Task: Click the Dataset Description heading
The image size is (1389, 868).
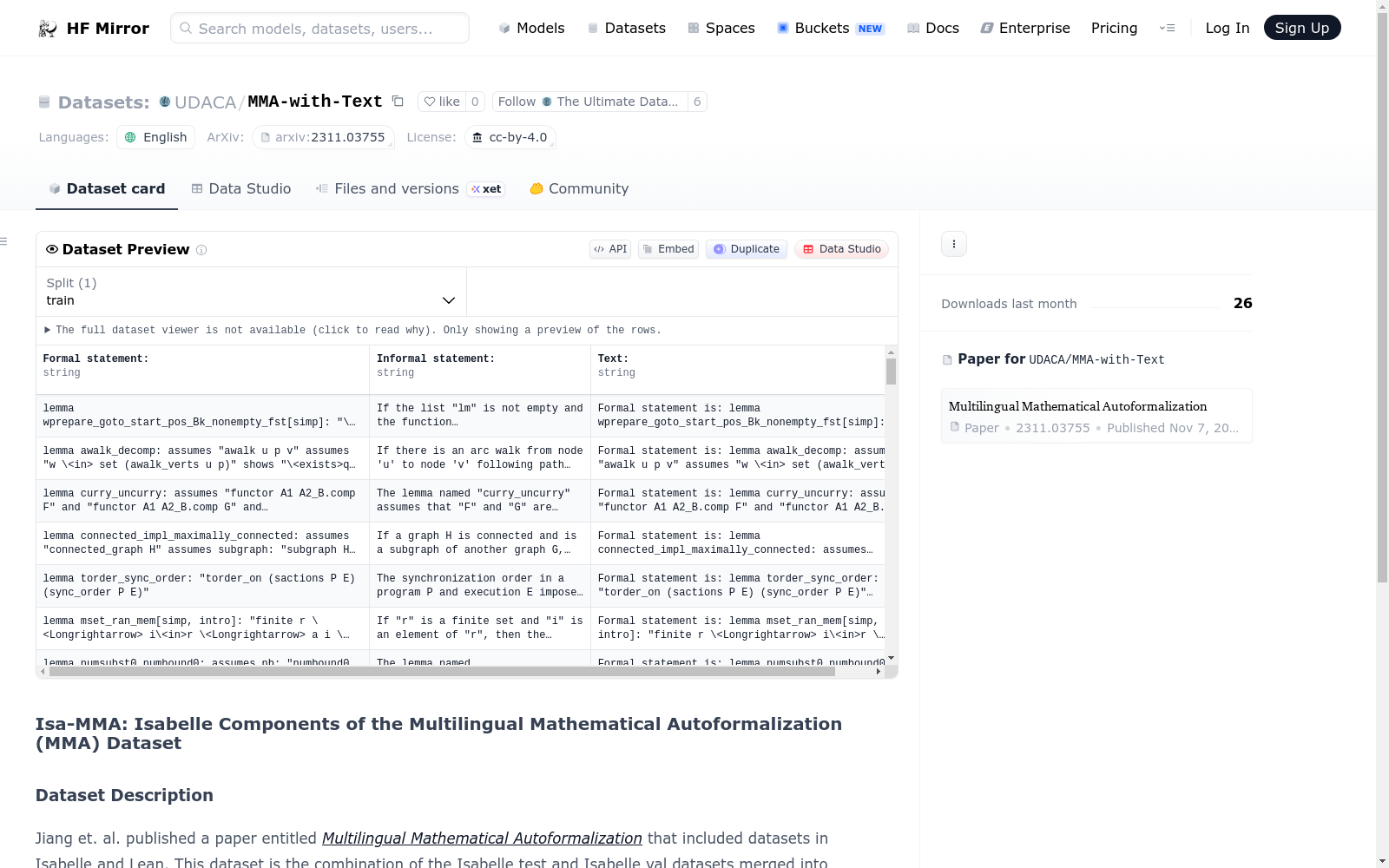Action: pos(124,795)
